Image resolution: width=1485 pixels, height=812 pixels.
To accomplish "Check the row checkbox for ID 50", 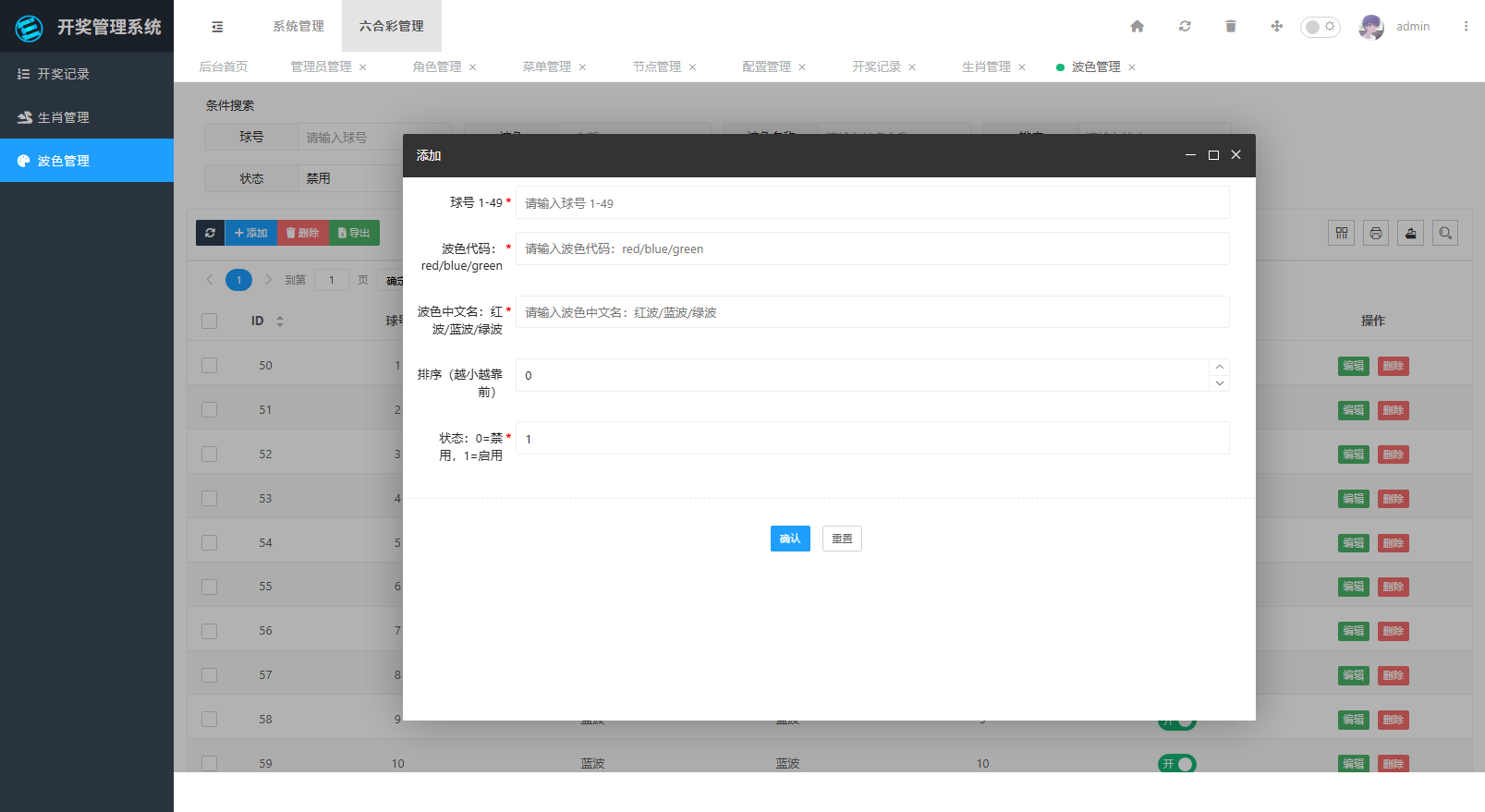I will coord(210,365).
